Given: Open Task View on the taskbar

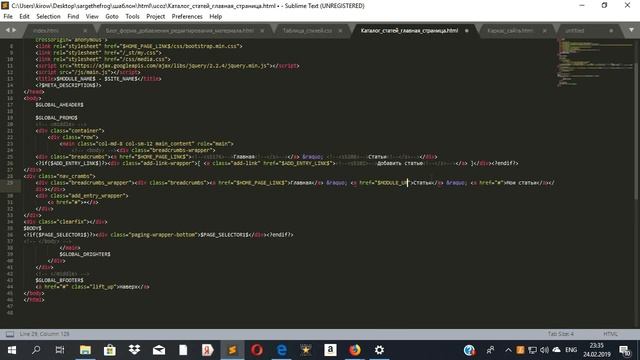Looking at the screenshot, I should pyautogui.click(x=60, y=350).
